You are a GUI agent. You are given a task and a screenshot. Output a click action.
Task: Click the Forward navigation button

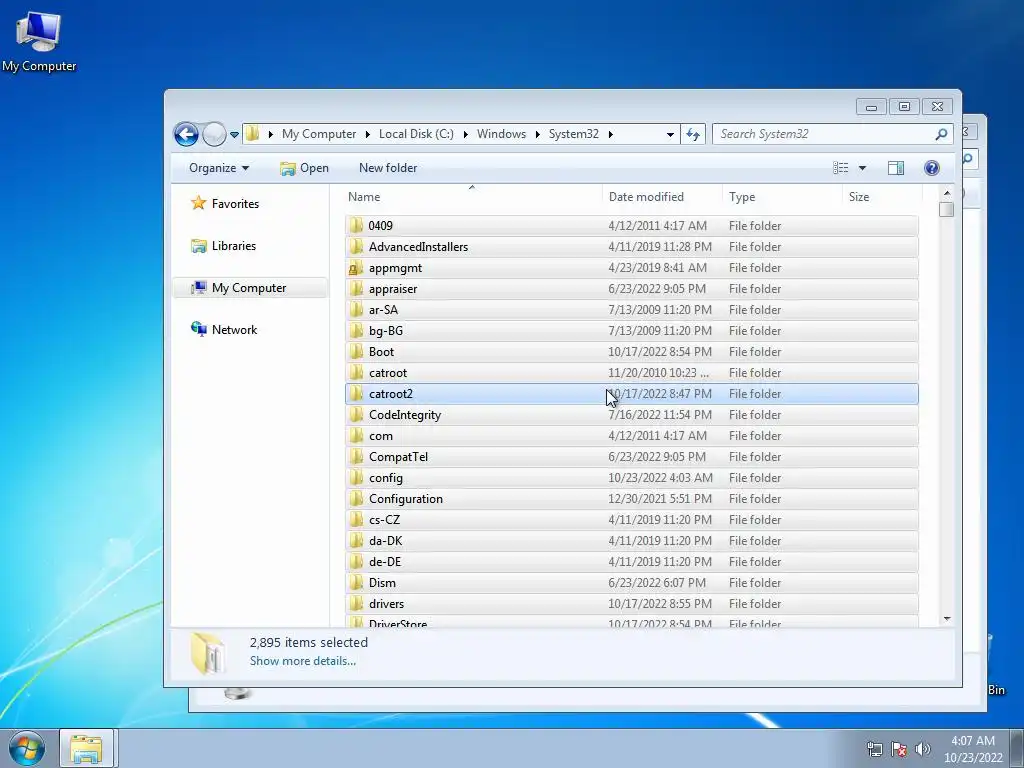pos(214,135)
